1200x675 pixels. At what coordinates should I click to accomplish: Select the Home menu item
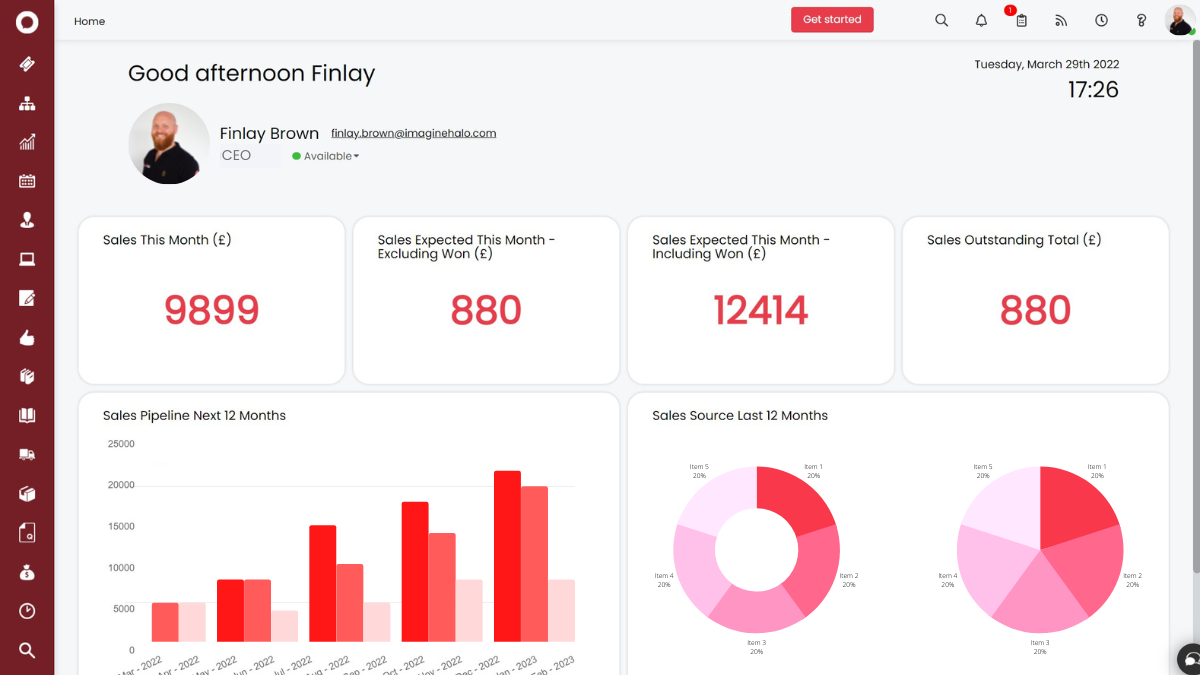89,20
